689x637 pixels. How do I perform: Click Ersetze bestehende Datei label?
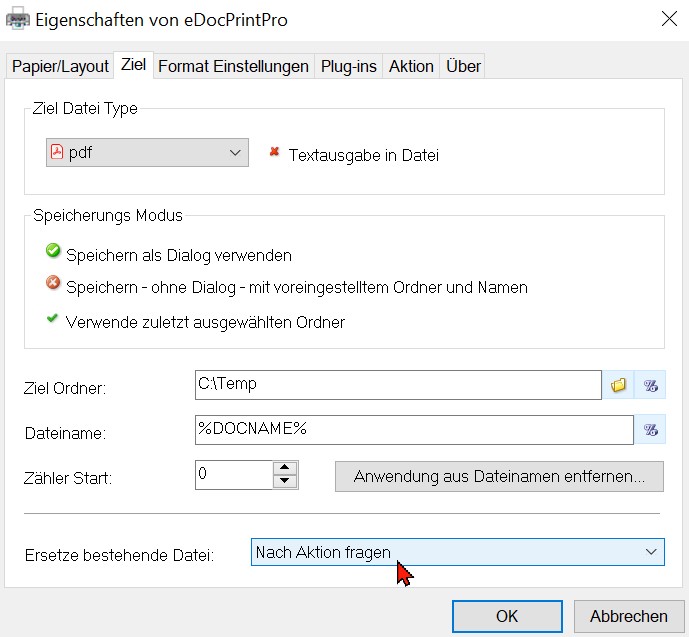tap(119, 555)
